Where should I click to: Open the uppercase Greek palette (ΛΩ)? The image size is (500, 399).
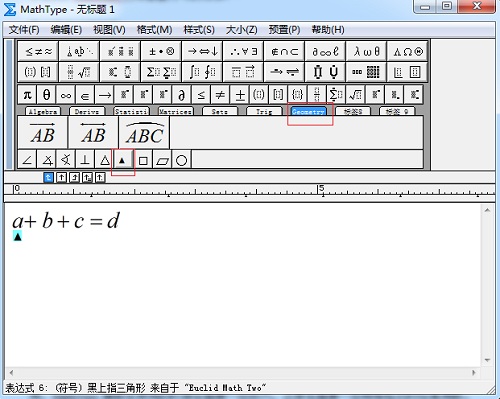tap(407, 51)
